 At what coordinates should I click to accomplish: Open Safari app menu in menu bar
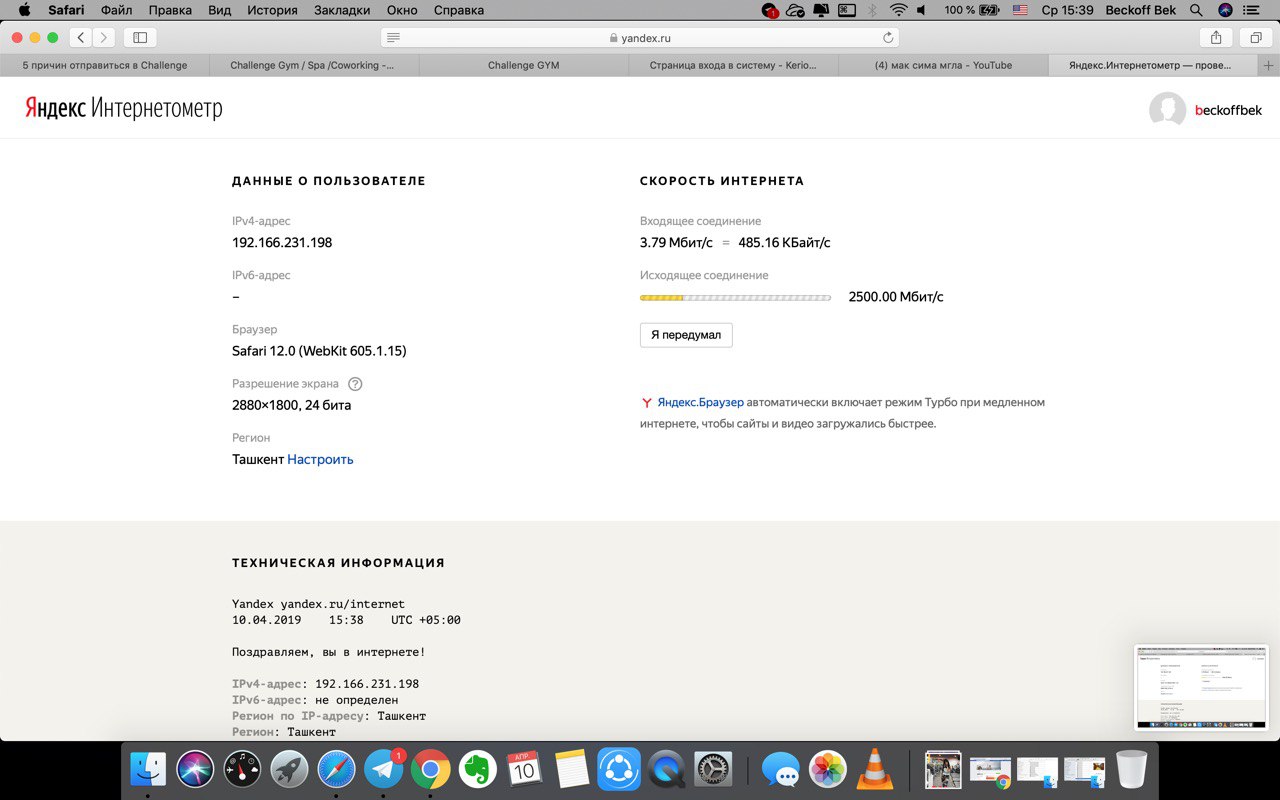pyautogui.click(x=66, y=10)
